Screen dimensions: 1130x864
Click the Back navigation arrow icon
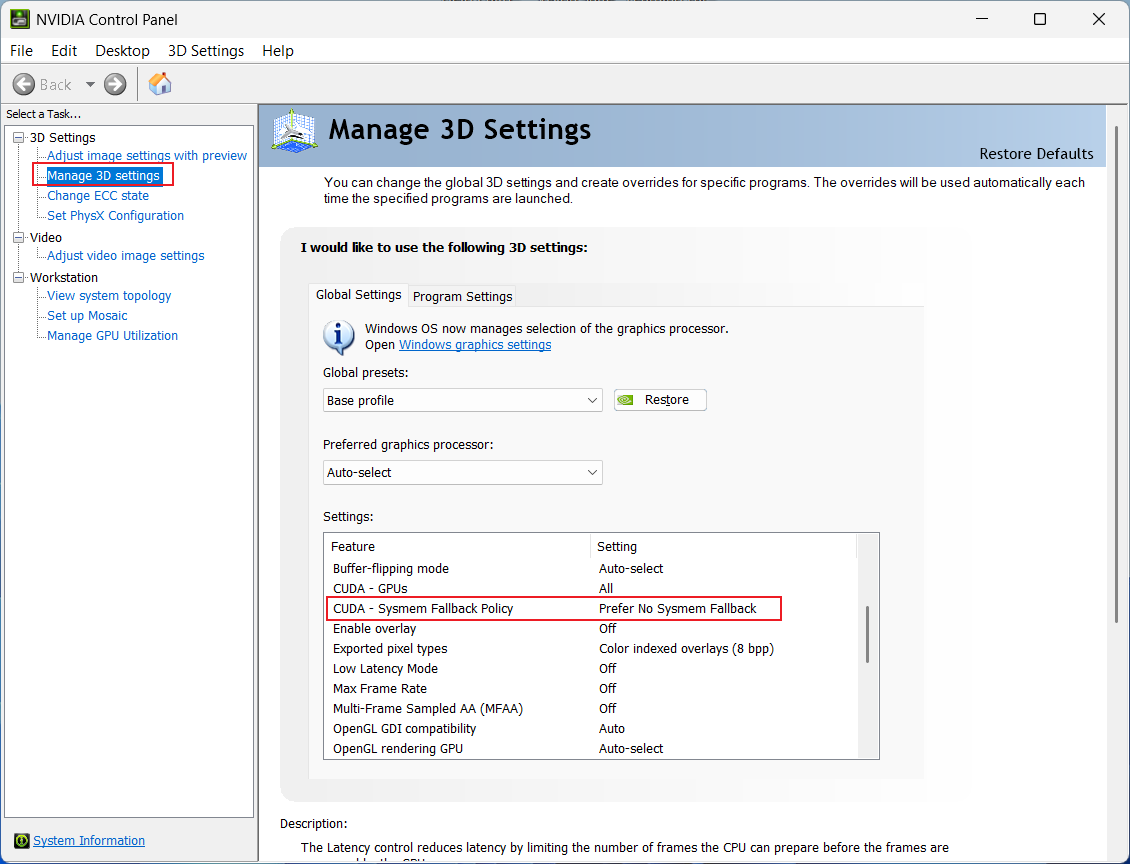24,84
